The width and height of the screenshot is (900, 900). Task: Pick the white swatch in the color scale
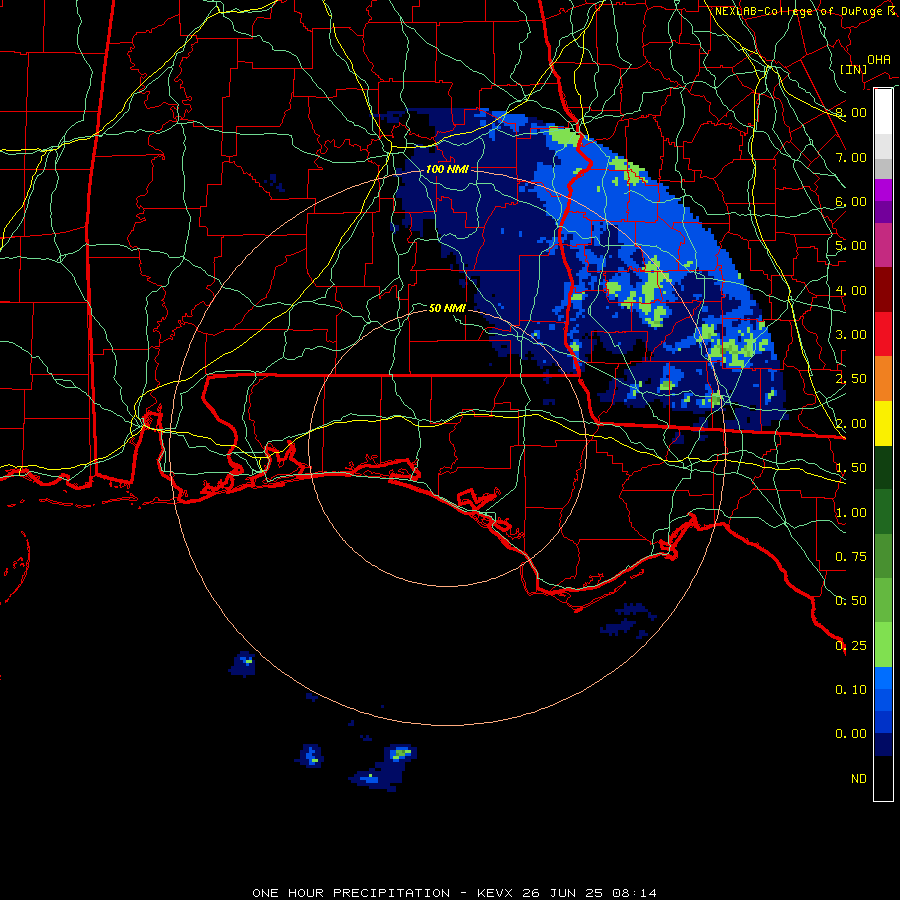coord(883,112)
